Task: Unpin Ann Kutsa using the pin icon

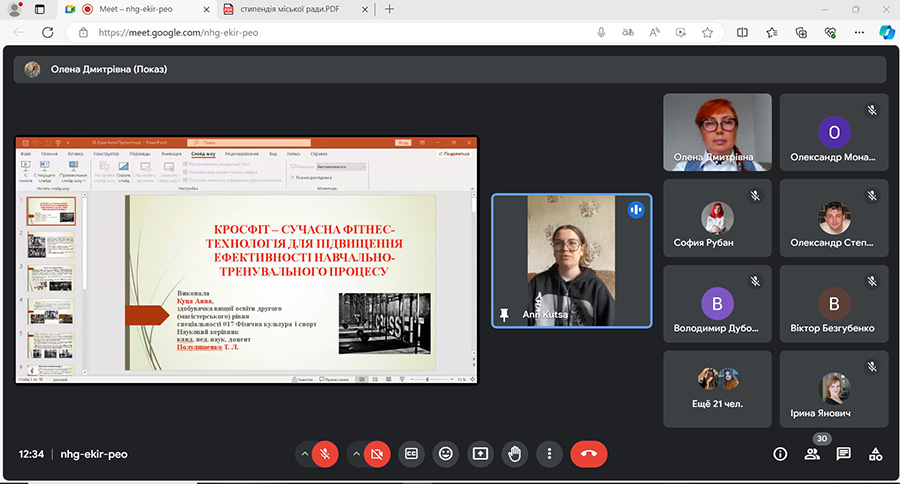Action: (504, 314)
